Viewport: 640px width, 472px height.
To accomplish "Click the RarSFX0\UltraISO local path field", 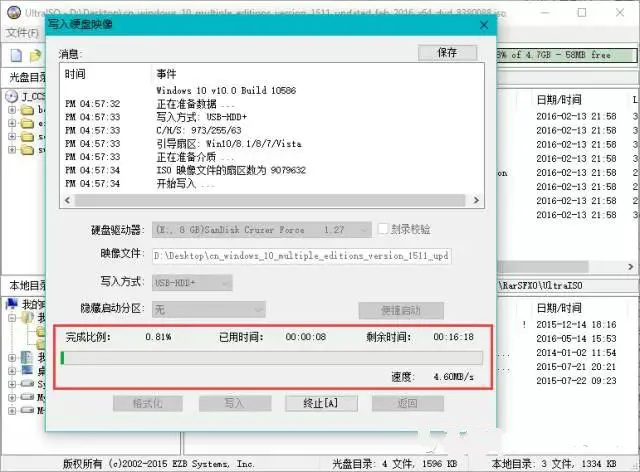I will click(x=567, y=285).
